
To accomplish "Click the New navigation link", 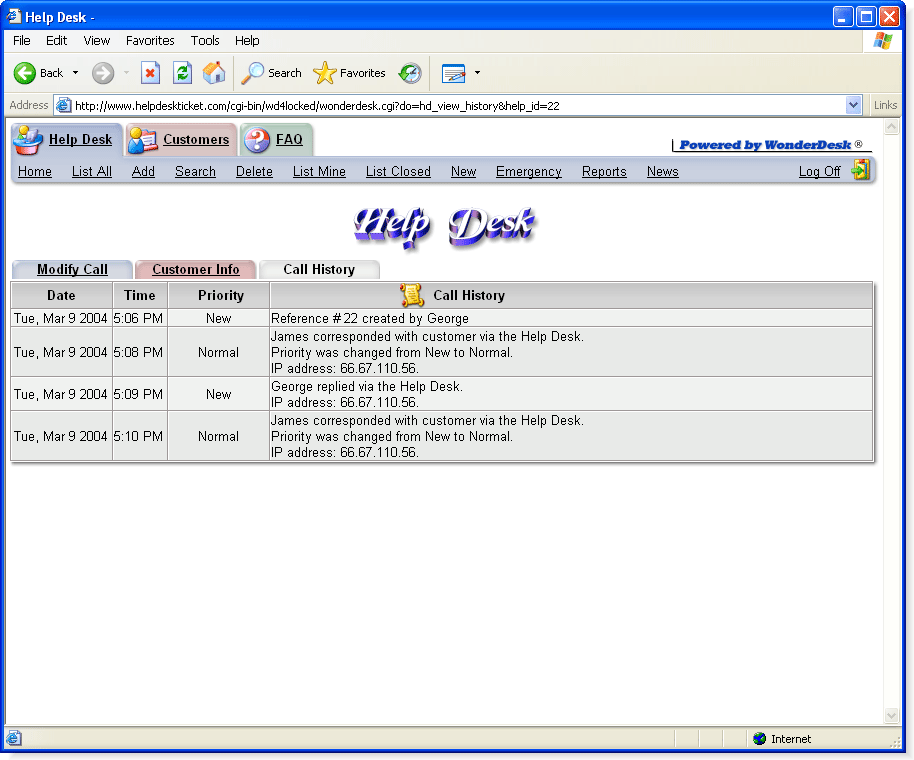I will coord(463,171).
